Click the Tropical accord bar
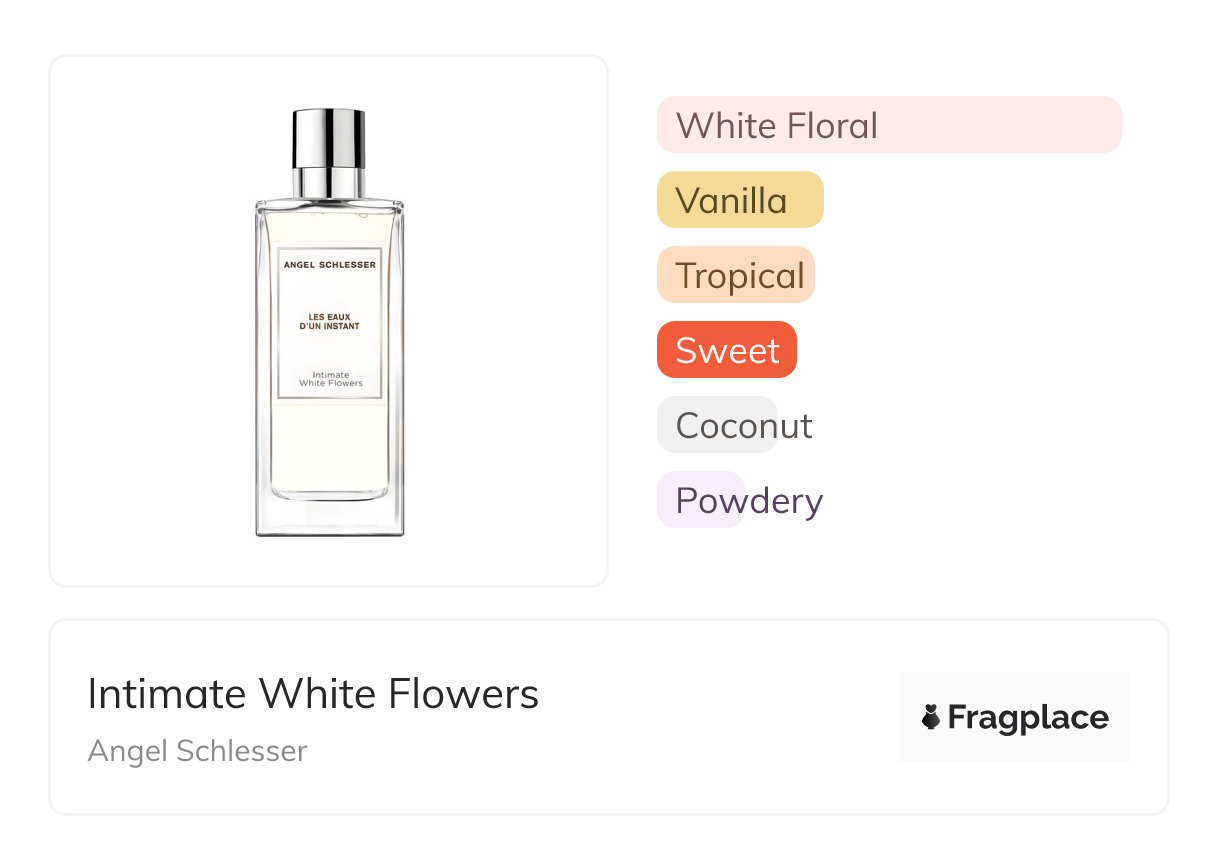 point(736,275)
